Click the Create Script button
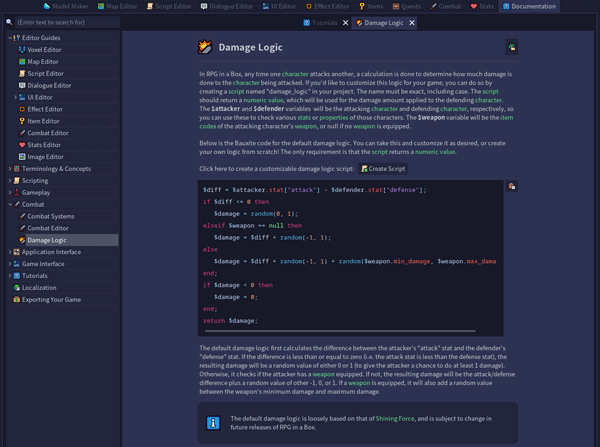The image size is (600, 447). pos(383,169)
